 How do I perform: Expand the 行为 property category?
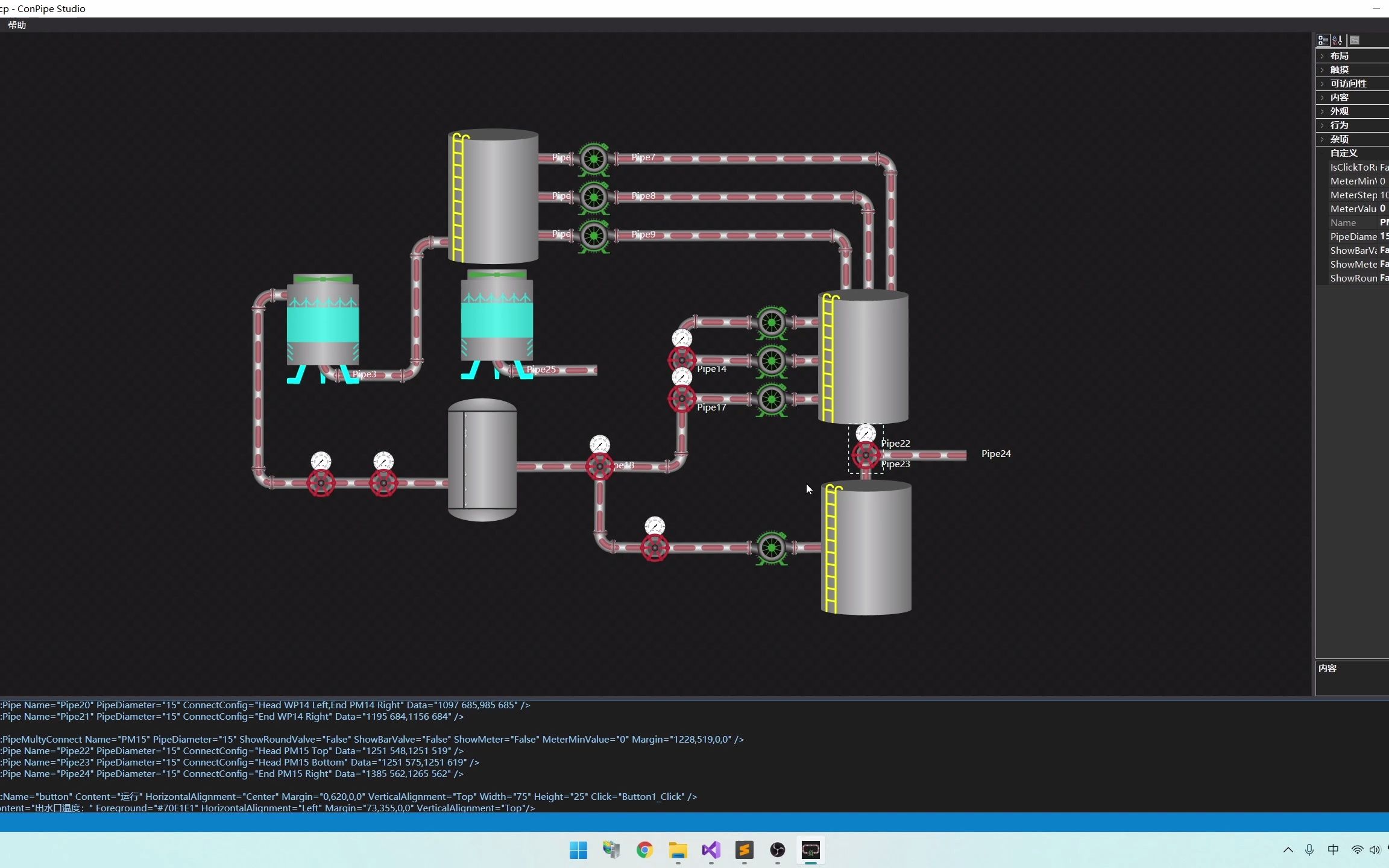(1322, 125)
